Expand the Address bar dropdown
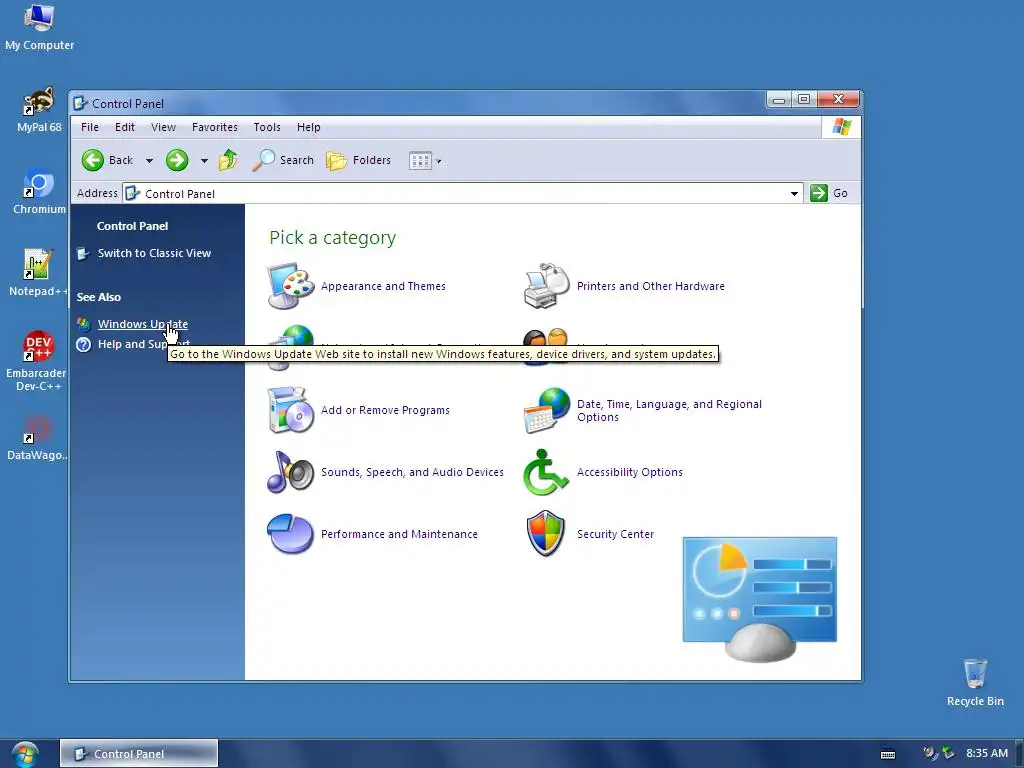 [794, 193]
